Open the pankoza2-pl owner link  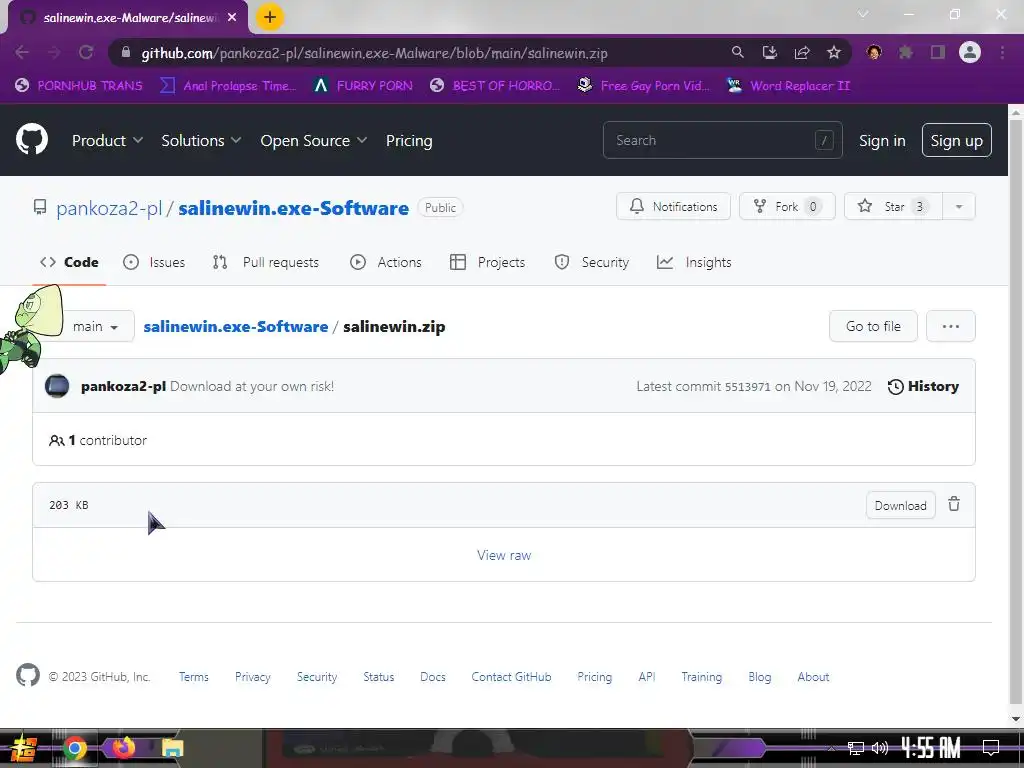[109, 208]
